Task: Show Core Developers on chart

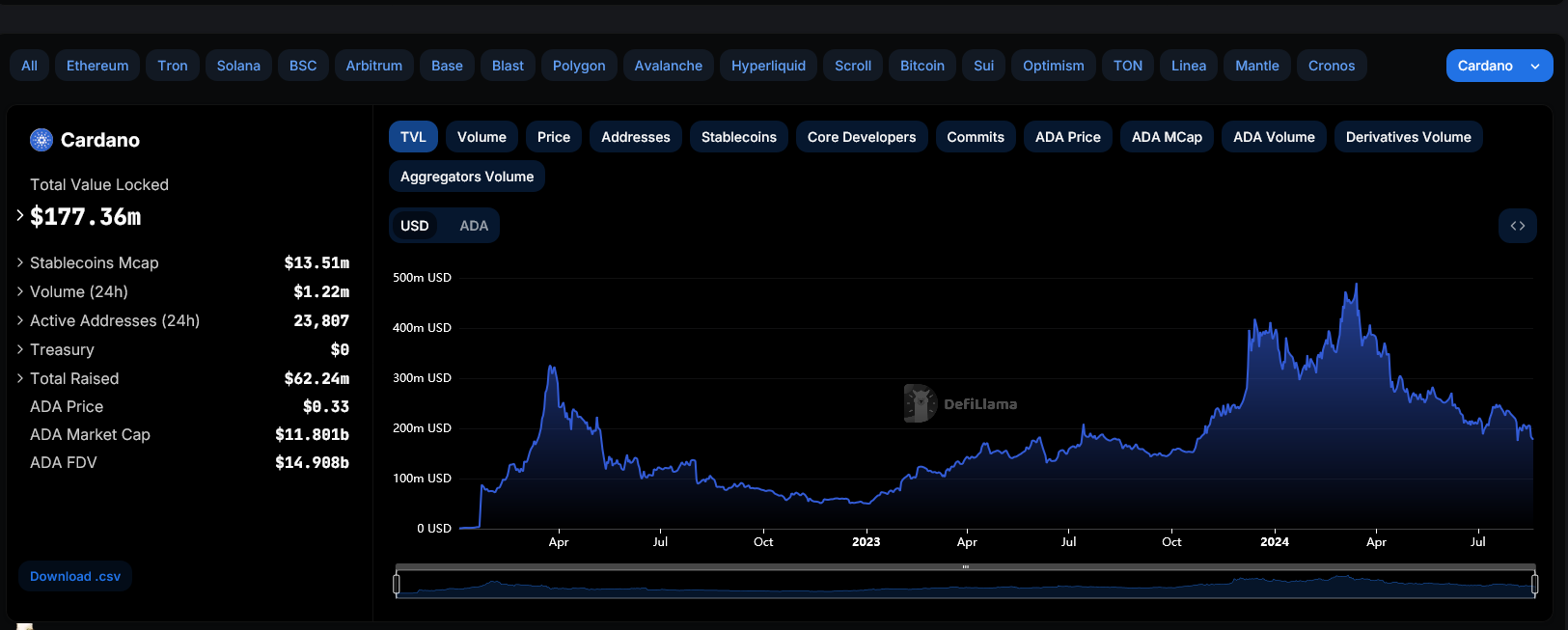Action: (x=861, y=137)
